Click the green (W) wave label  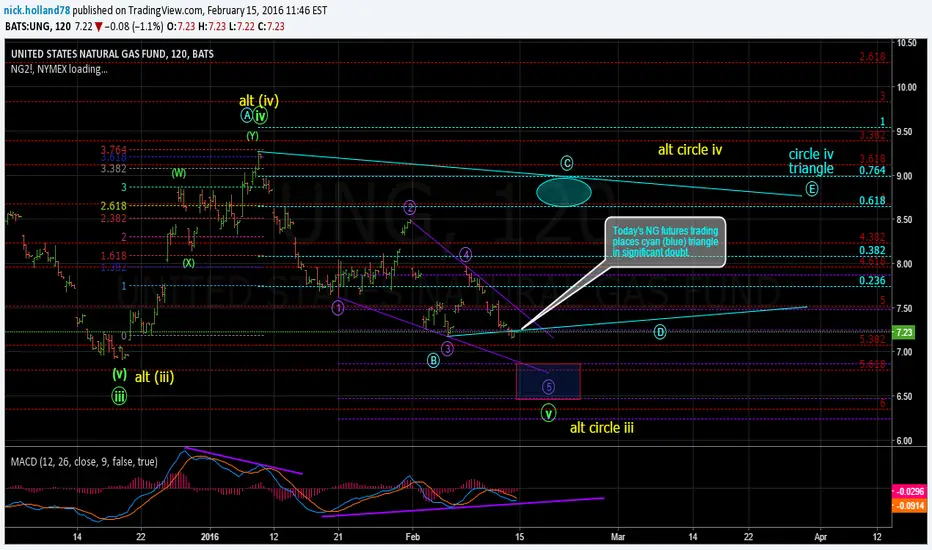pos(179,173)
